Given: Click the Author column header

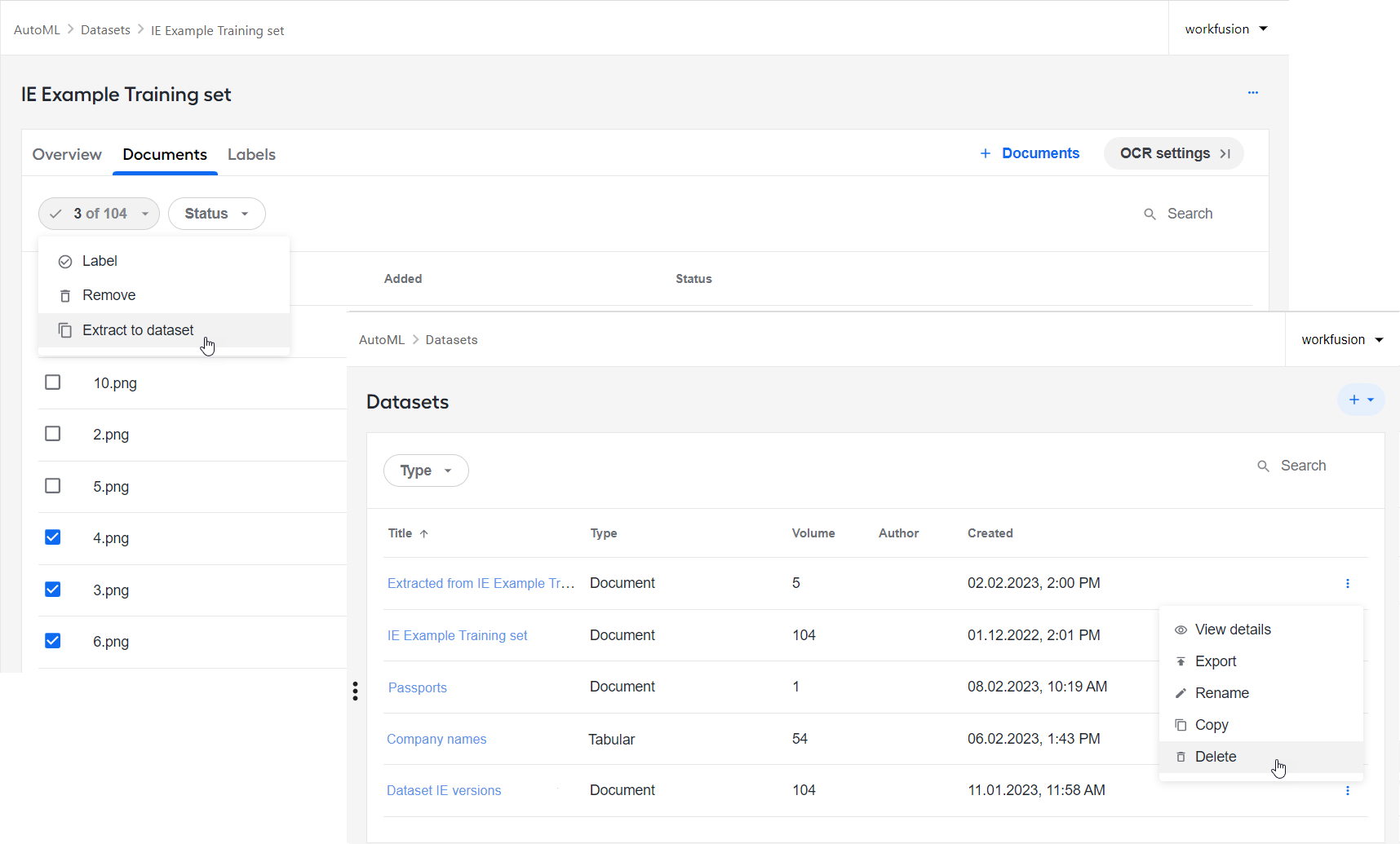Looking at the screenshot, I should 898,533.
